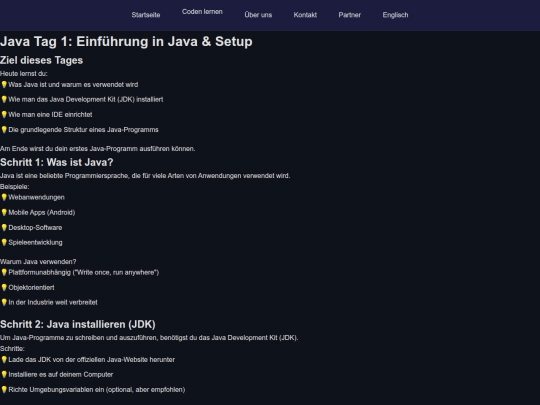Click the bulb icon beside Webanwendungen
Screen dimensions: 540x405
coord(4,197)
